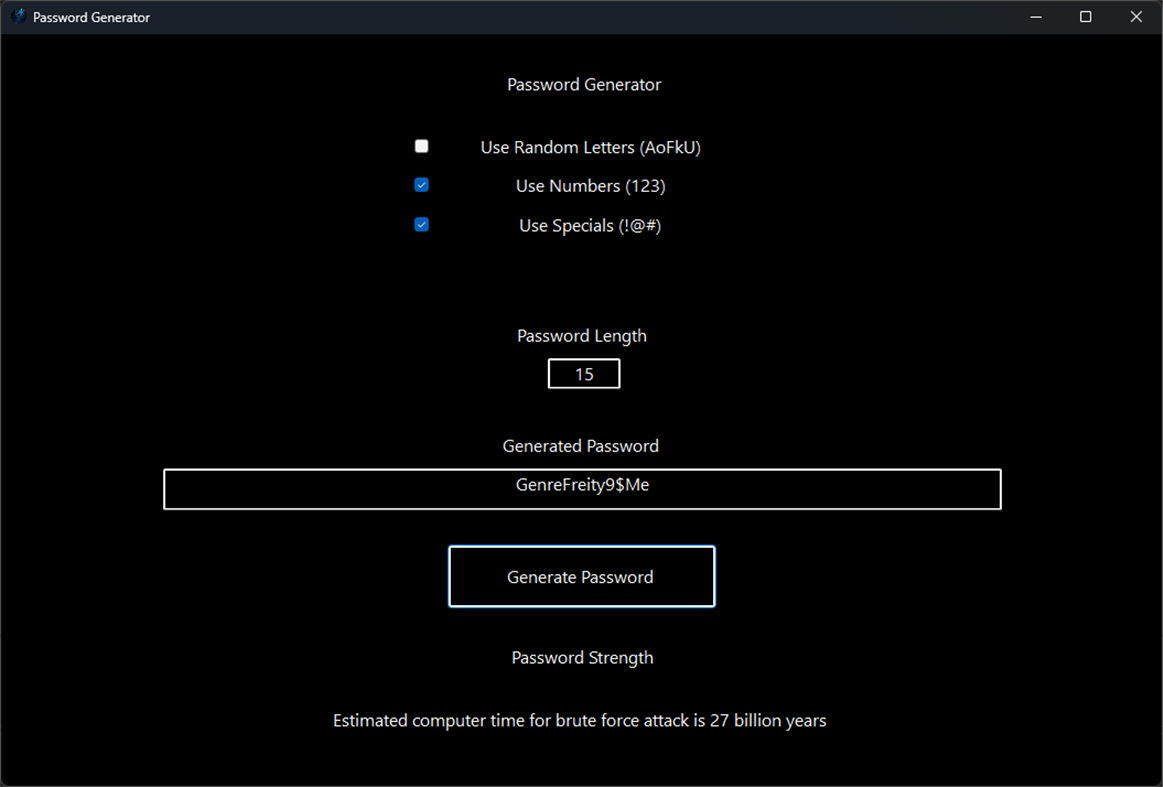Click the Password Generator title bar text
This screenshot has height=787, width=1163.
click(90, 16)
